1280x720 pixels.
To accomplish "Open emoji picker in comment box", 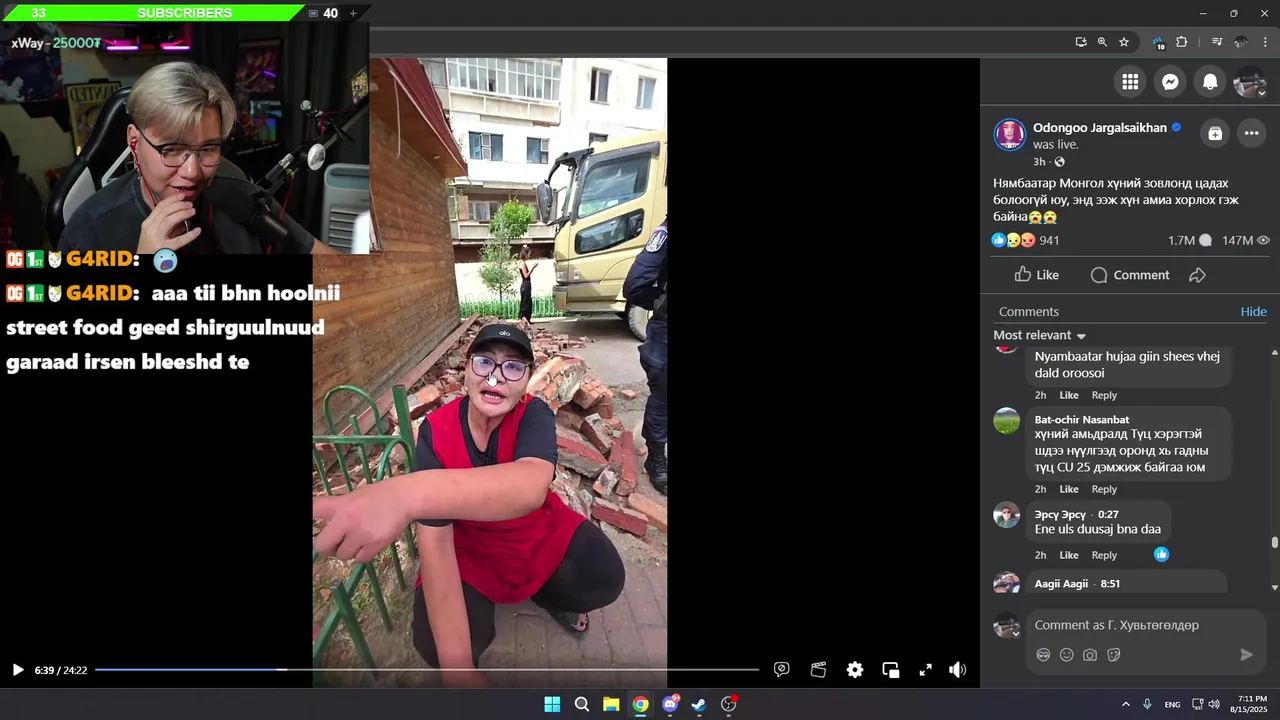I will [x=1067, y=655].
